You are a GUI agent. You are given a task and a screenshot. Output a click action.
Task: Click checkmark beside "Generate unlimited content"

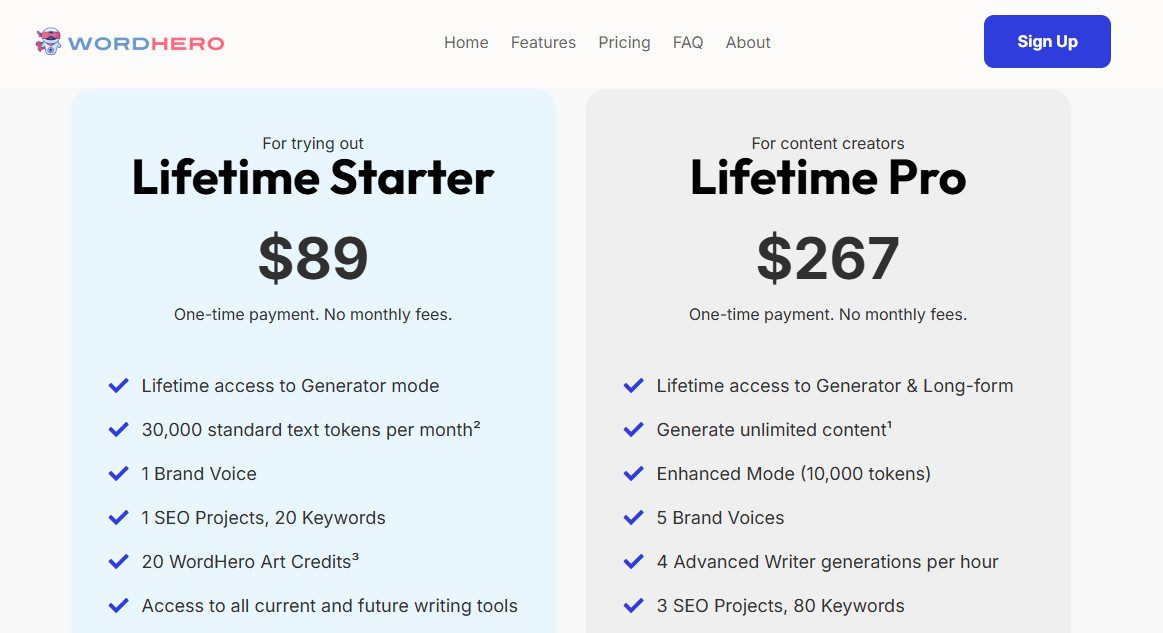[633, 429]
